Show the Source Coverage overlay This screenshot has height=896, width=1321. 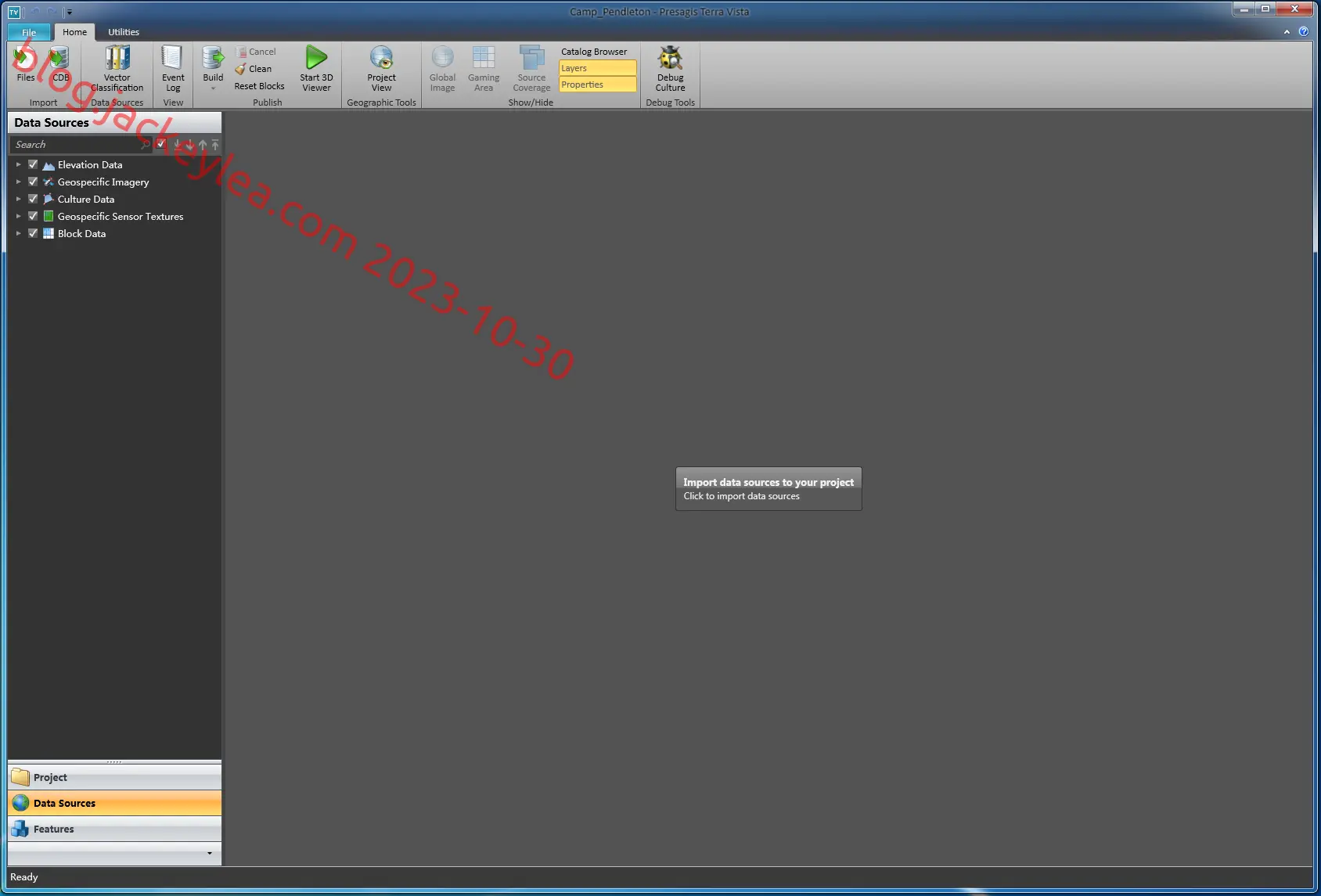point(531,69)
